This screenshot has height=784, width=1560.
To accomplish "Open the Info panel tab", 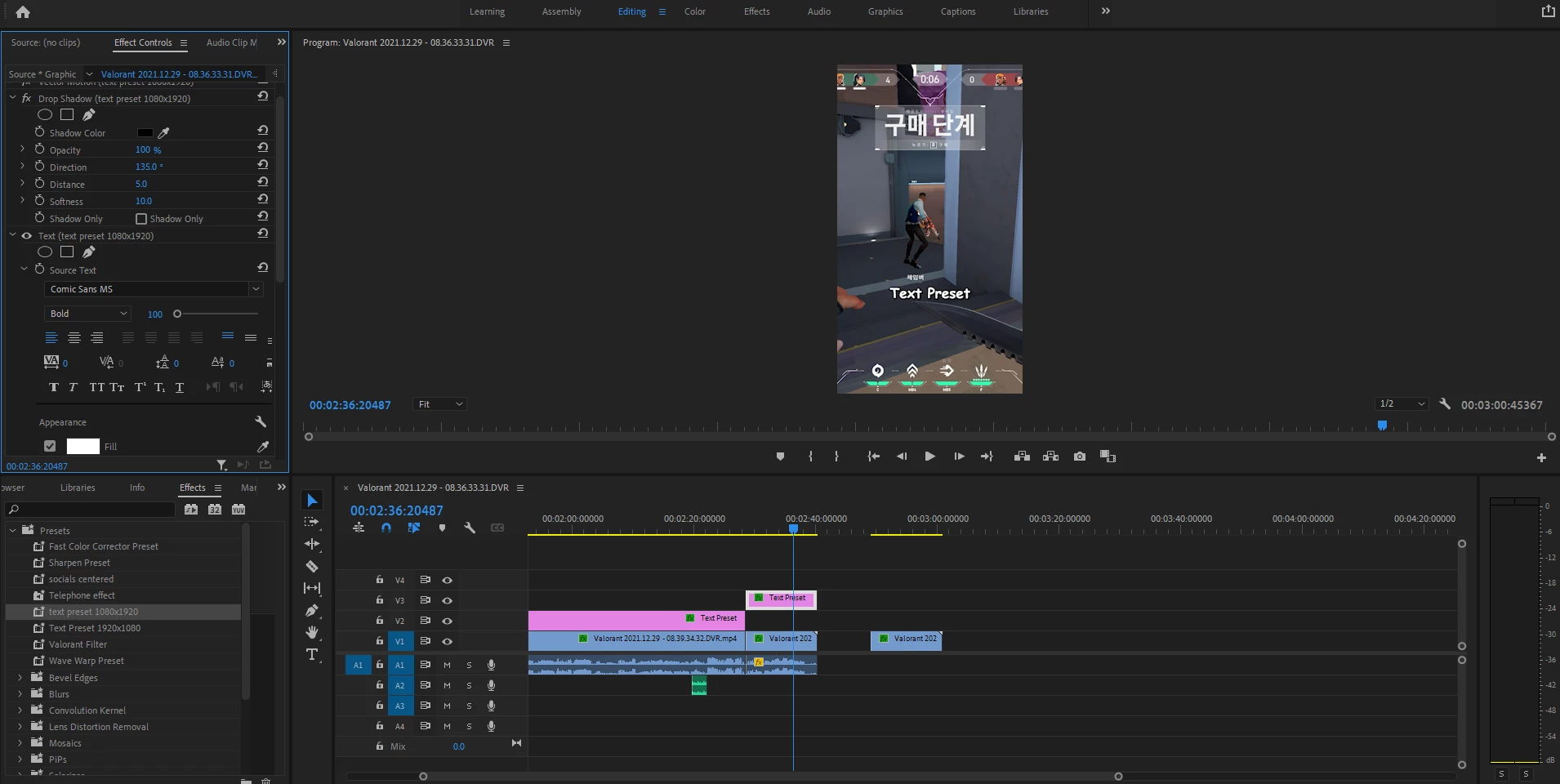I will 137,488.
